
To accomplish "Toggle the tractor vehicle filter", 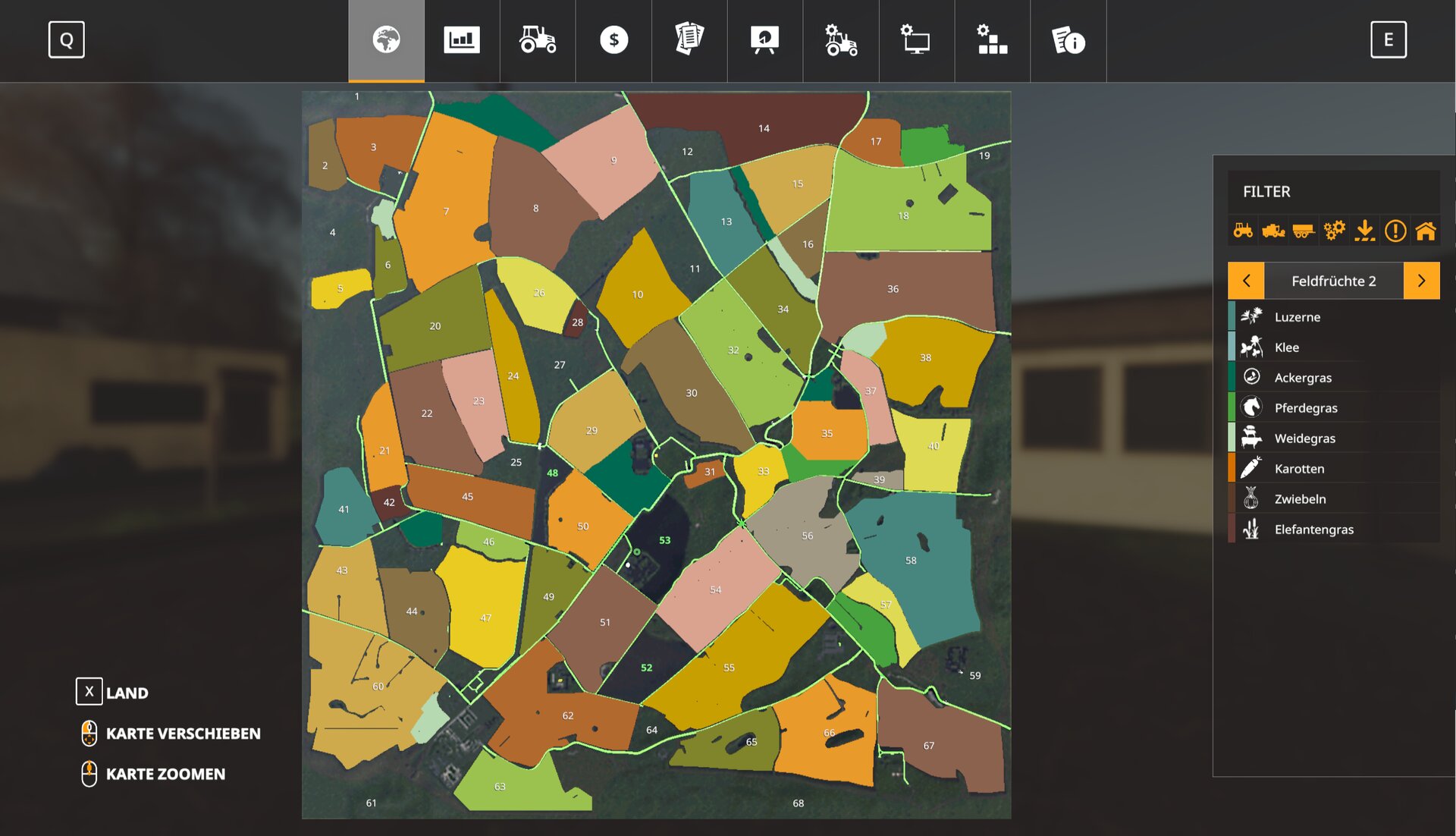I will (1243, 231).
